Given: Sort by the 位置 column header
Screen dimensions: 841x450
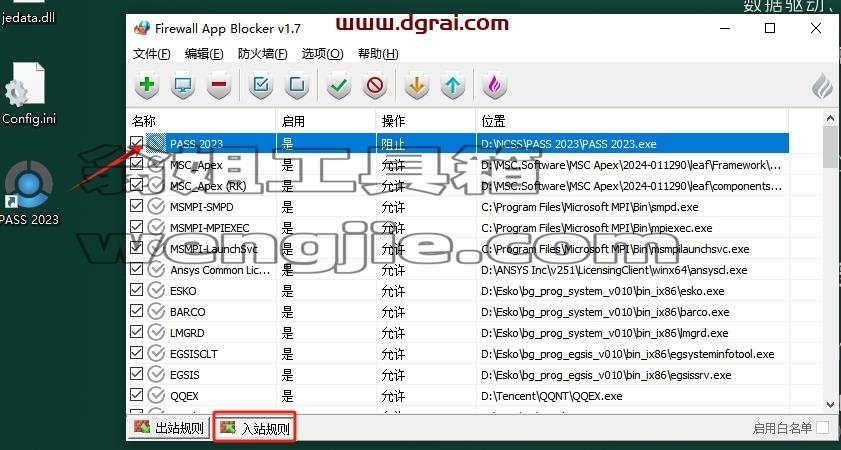Looking at the screenshot, I should pos(632,121).
